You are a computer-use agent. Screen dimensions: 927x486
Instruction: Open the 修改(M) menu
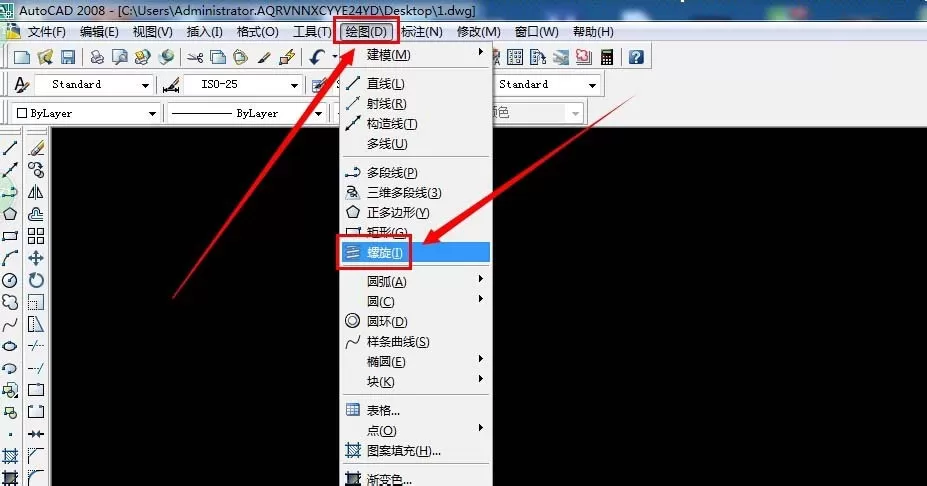pos(478,32)
